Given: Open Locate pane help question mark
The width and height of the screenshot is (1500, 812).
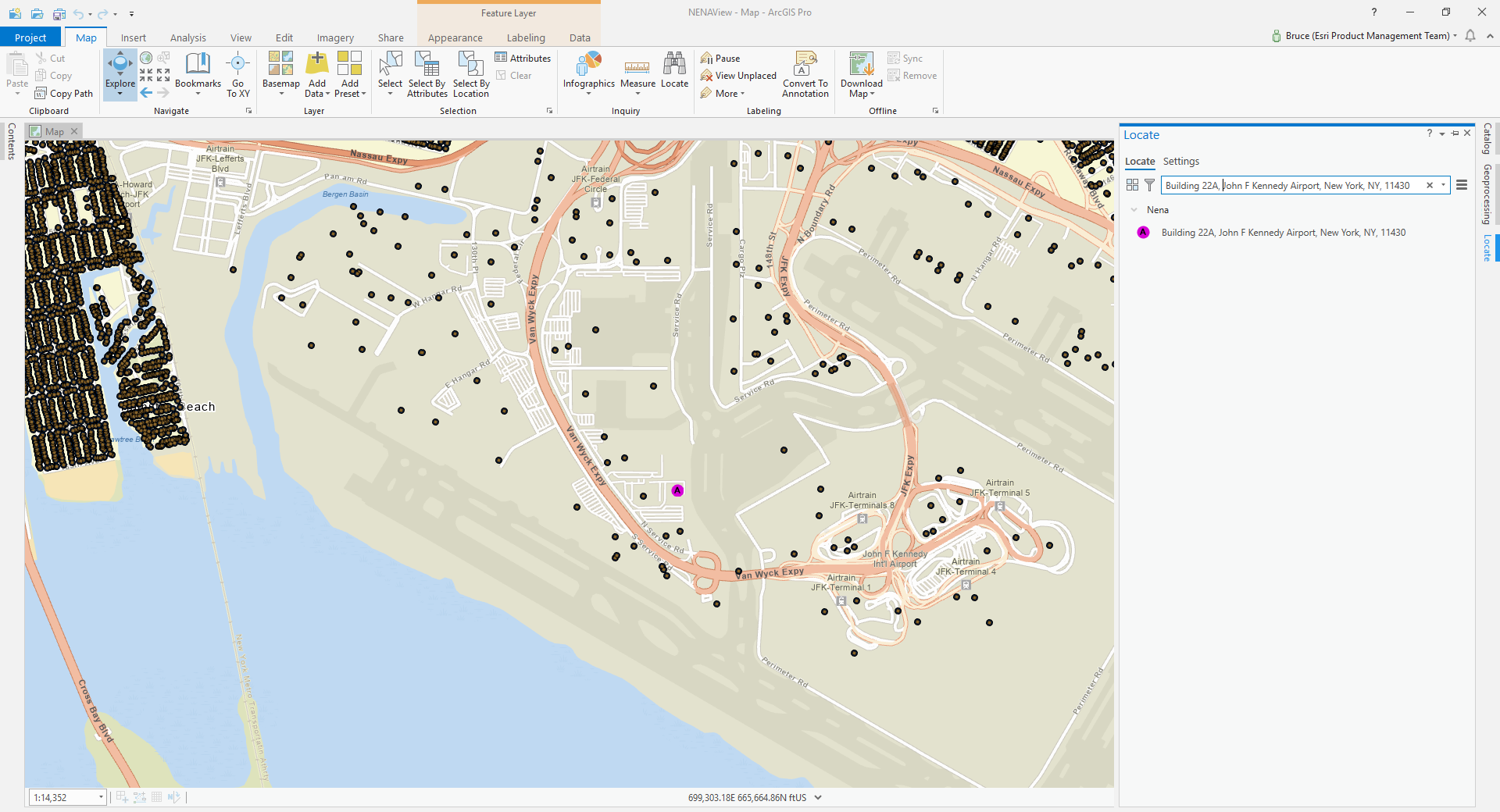Looking at the screenshot, I should [x=1430, y=134].
